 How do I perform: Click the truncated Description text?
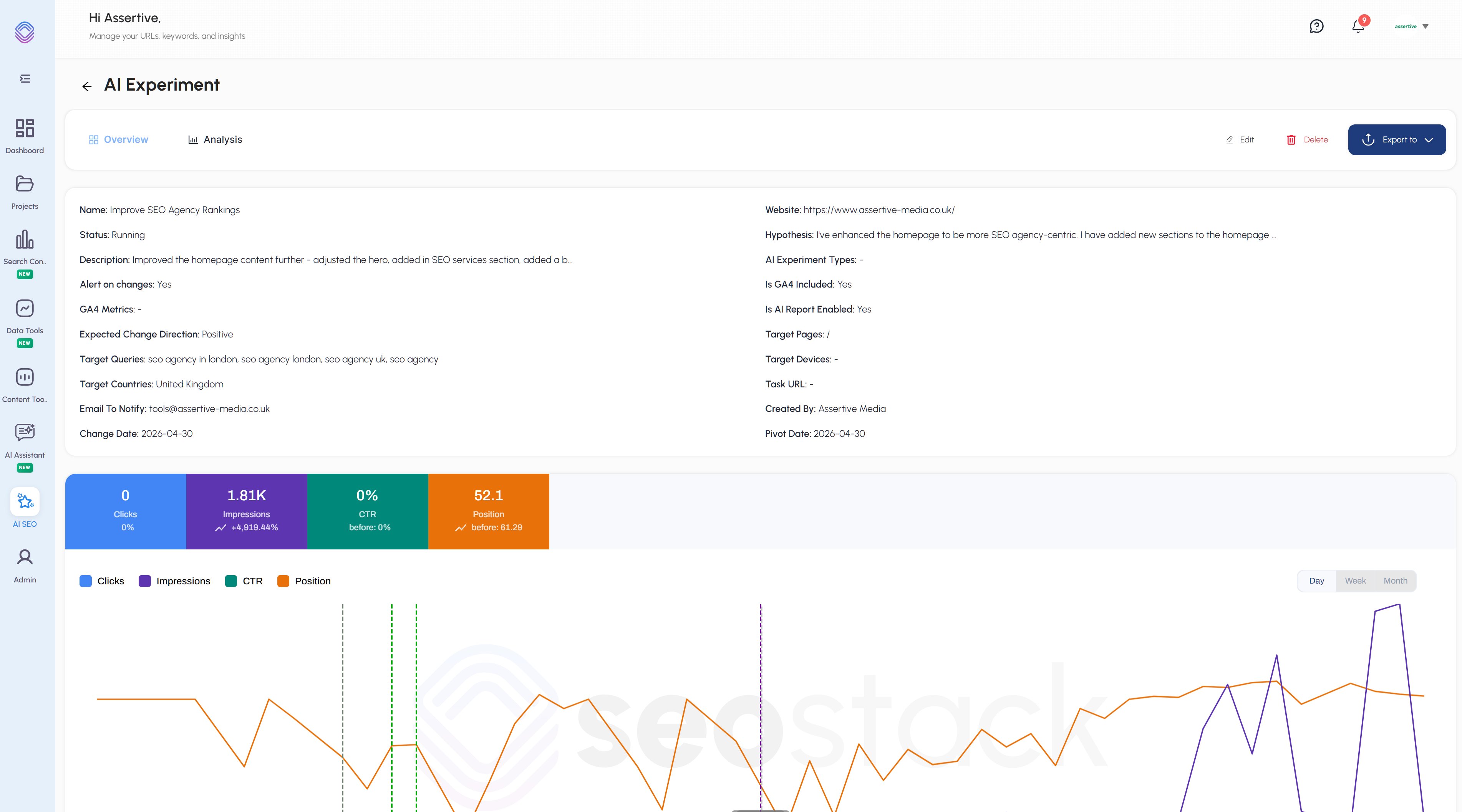352,260
